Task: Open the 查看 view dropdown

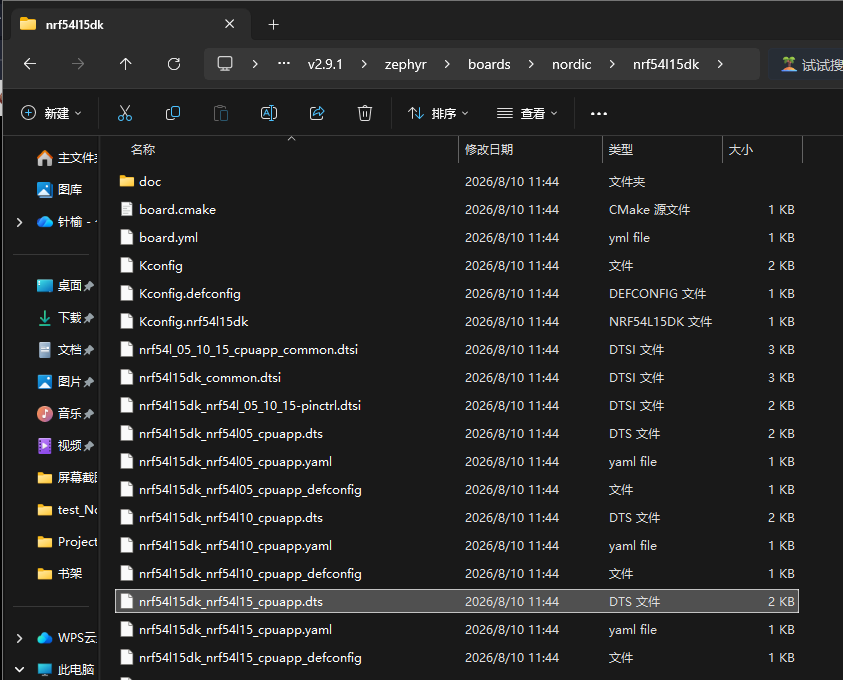Action: 527,113
